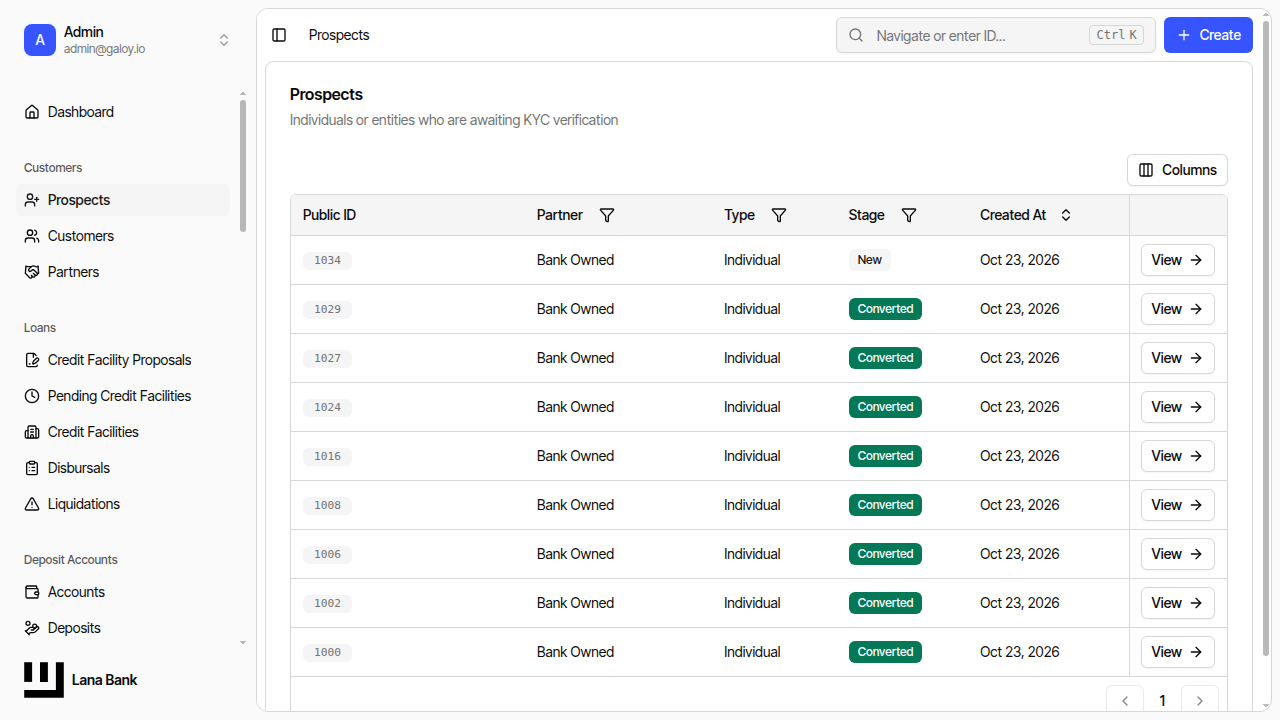View prospect 1016
1280x720 pixels.
(x=1177, y=456)
